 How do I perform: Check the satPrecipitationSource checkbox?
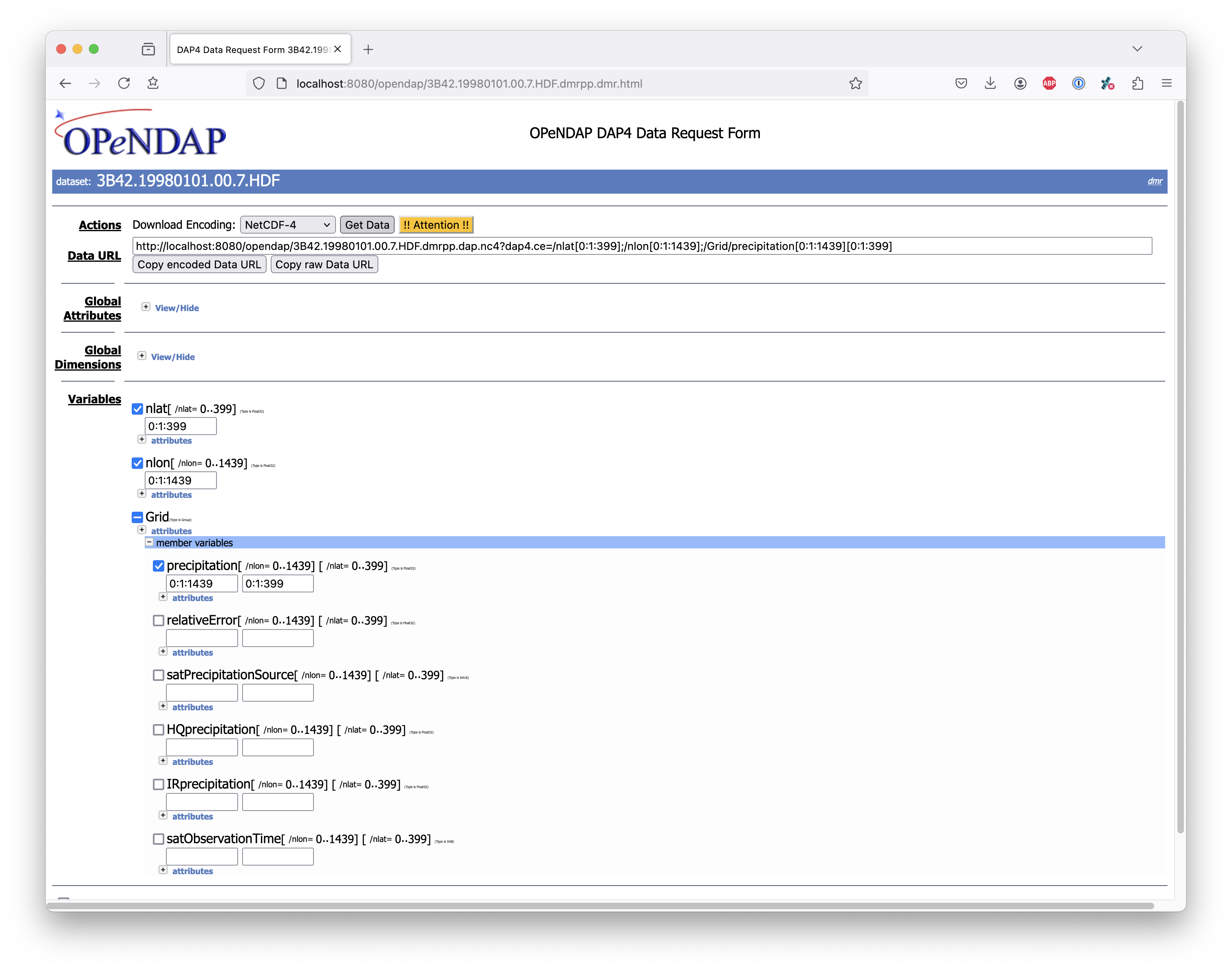(159, 675)
